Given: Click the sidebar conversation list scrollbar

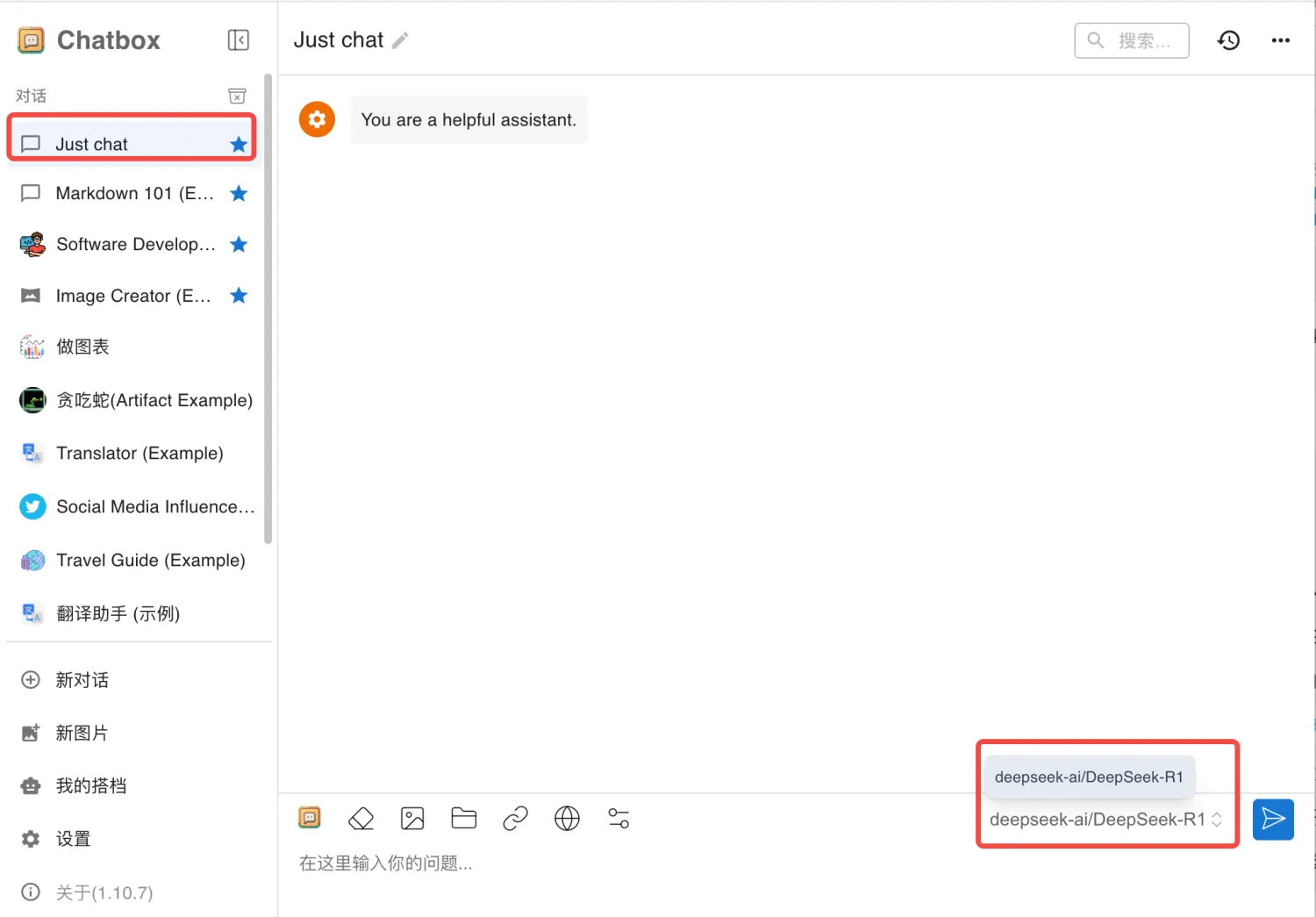Looking at the screenshot, I should tap(268, 309).
